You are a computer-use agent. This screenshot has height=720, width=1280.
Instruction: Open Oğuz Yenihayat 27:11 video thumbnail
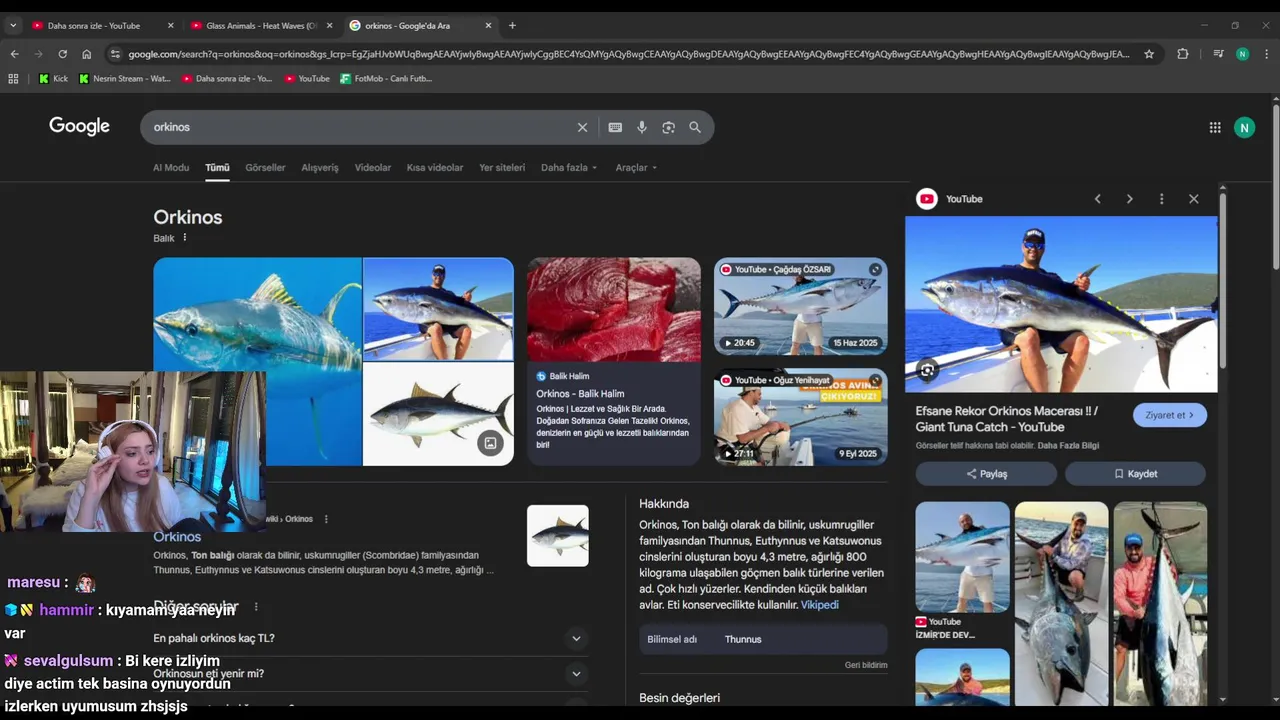[800, 417]
